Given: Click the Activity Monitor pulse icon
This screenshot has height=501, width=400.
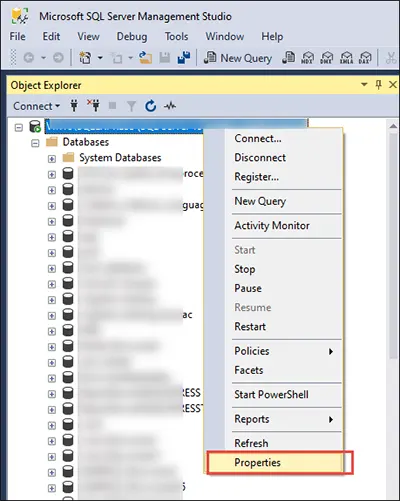Looking at the screenshot, I should [x=170, y=106].
